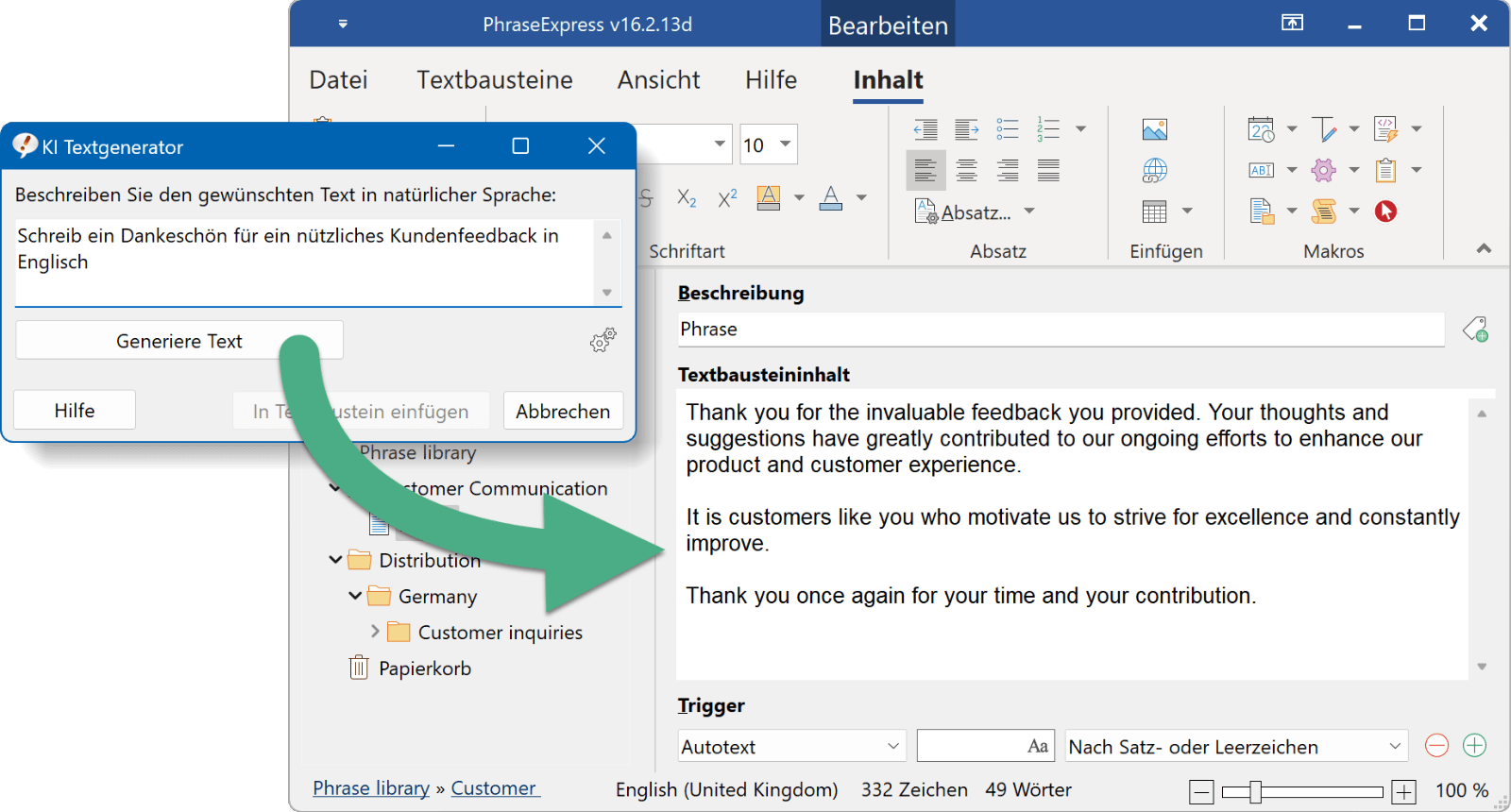Viewport: 1511px width, 812px height.
Task: Open the code script macro icon
Action: point(1385,129)
